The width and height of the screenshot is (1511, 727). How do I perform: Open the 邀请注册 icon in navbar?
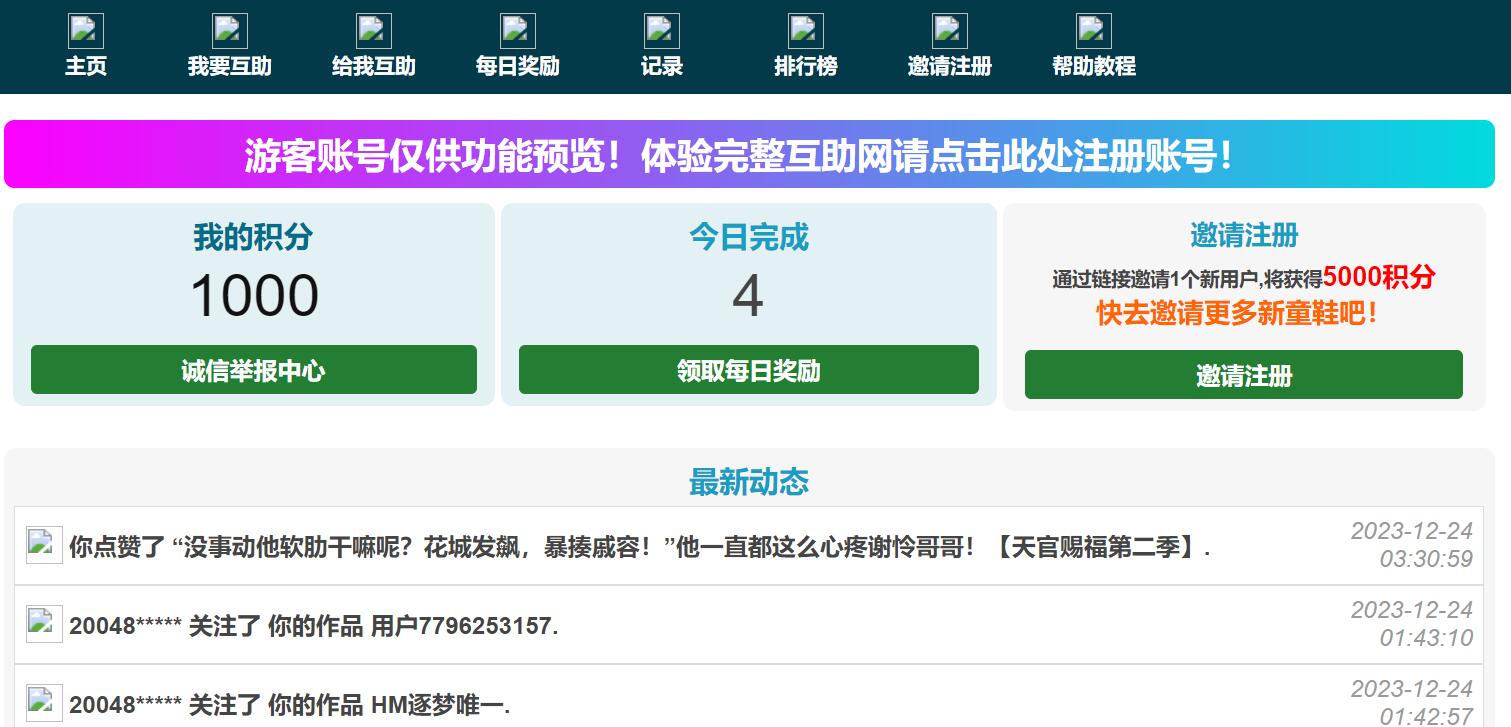950,31
